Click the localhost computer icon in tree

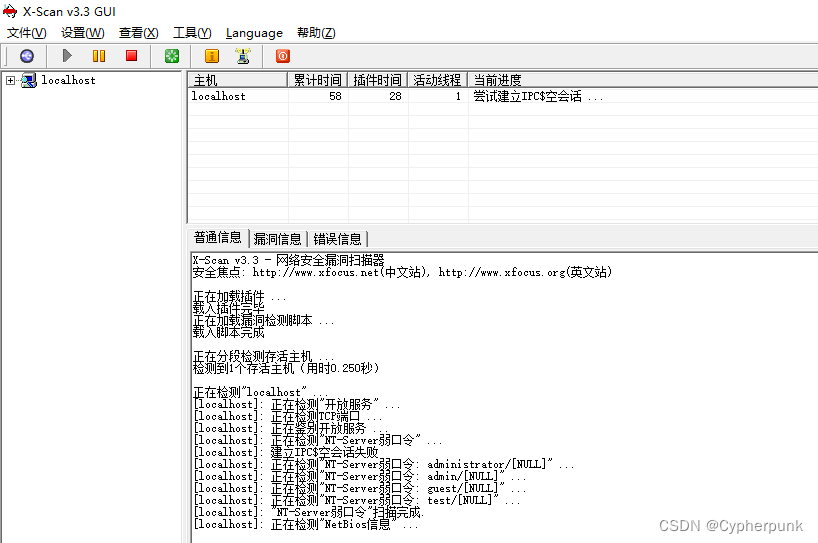tap(29, 80)
